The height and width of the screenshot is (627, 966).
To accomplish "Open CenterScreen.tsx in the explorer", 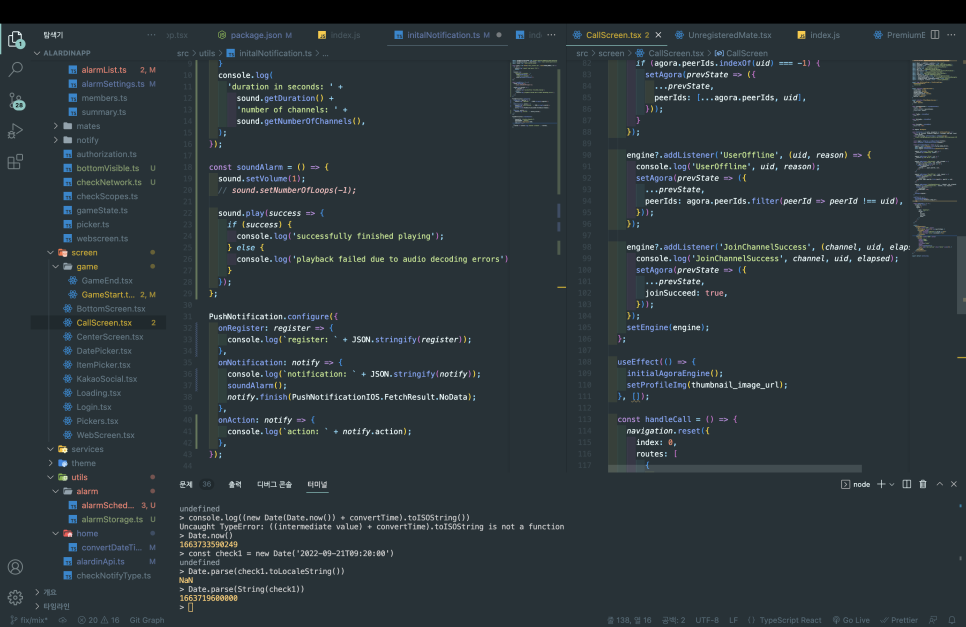I will pyautogui.click(x=110, y=337).
